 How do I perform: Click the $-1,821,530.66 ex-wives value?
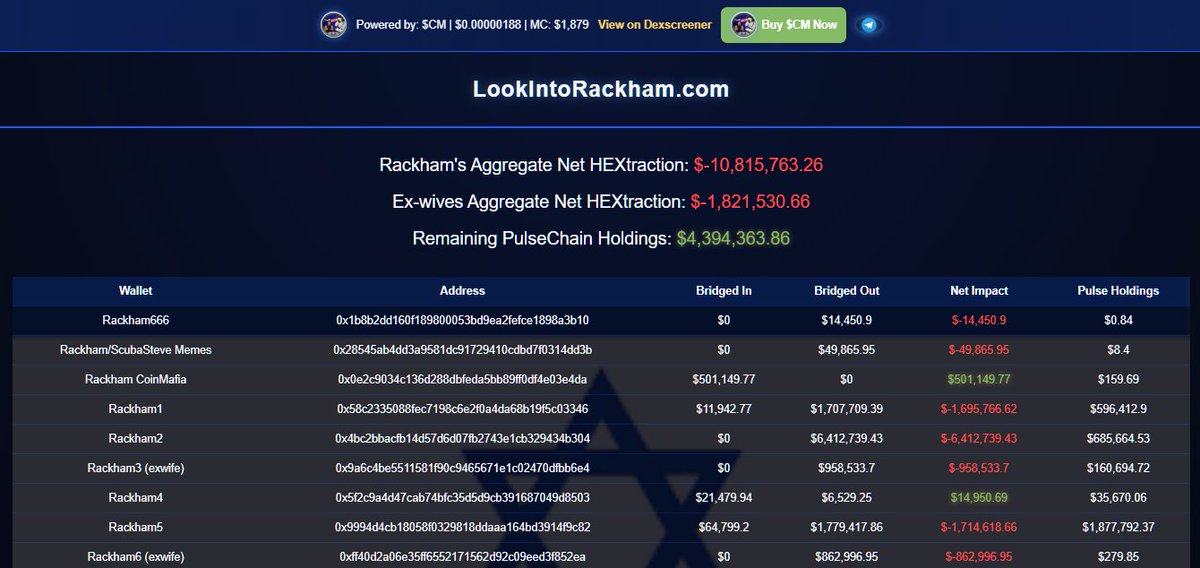[750, 201]
